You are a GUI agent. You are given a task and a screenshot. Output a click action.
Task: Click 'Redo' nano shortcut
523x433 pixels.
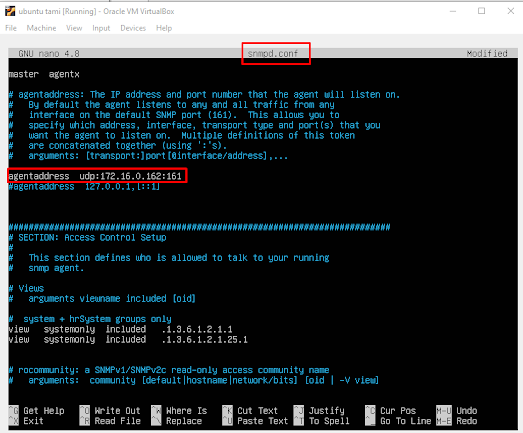click(457, 421)
